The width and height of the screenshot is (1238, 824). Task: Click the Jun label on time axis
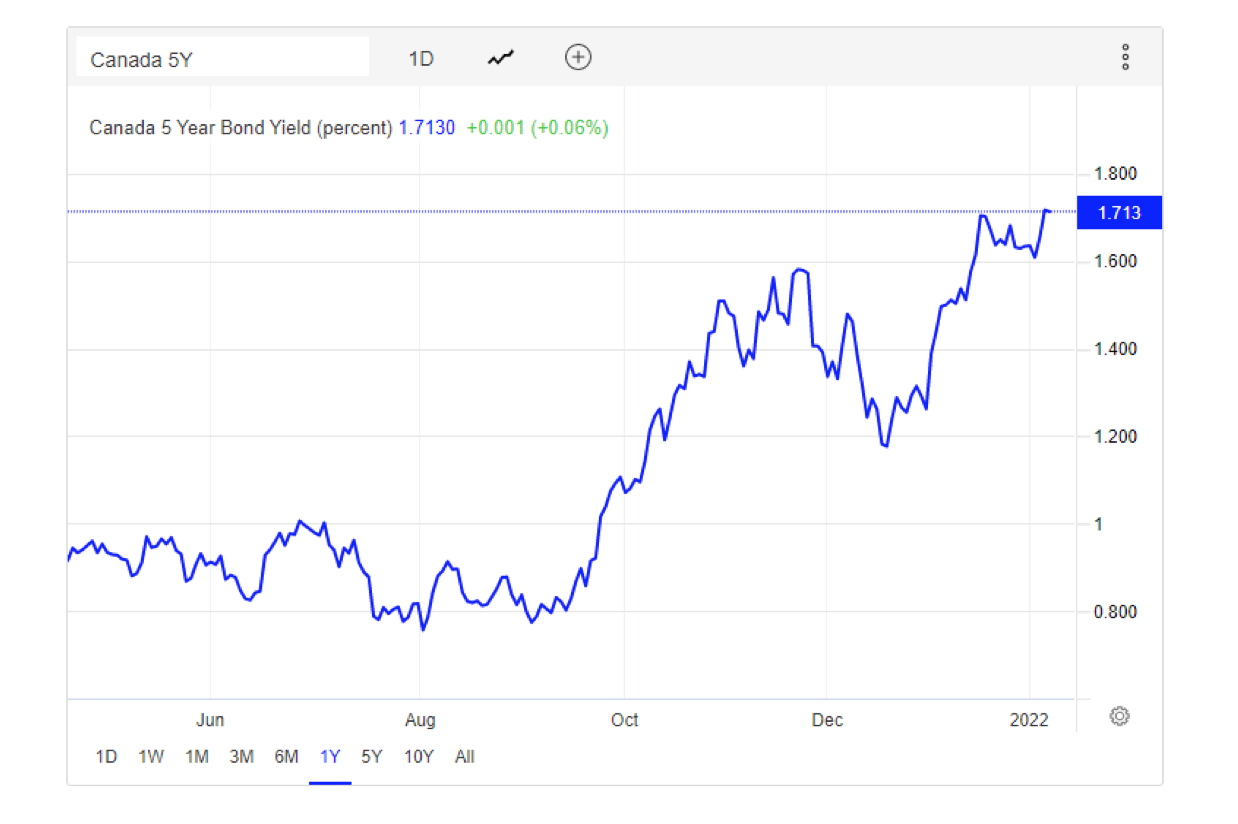(x=210, y=720)
